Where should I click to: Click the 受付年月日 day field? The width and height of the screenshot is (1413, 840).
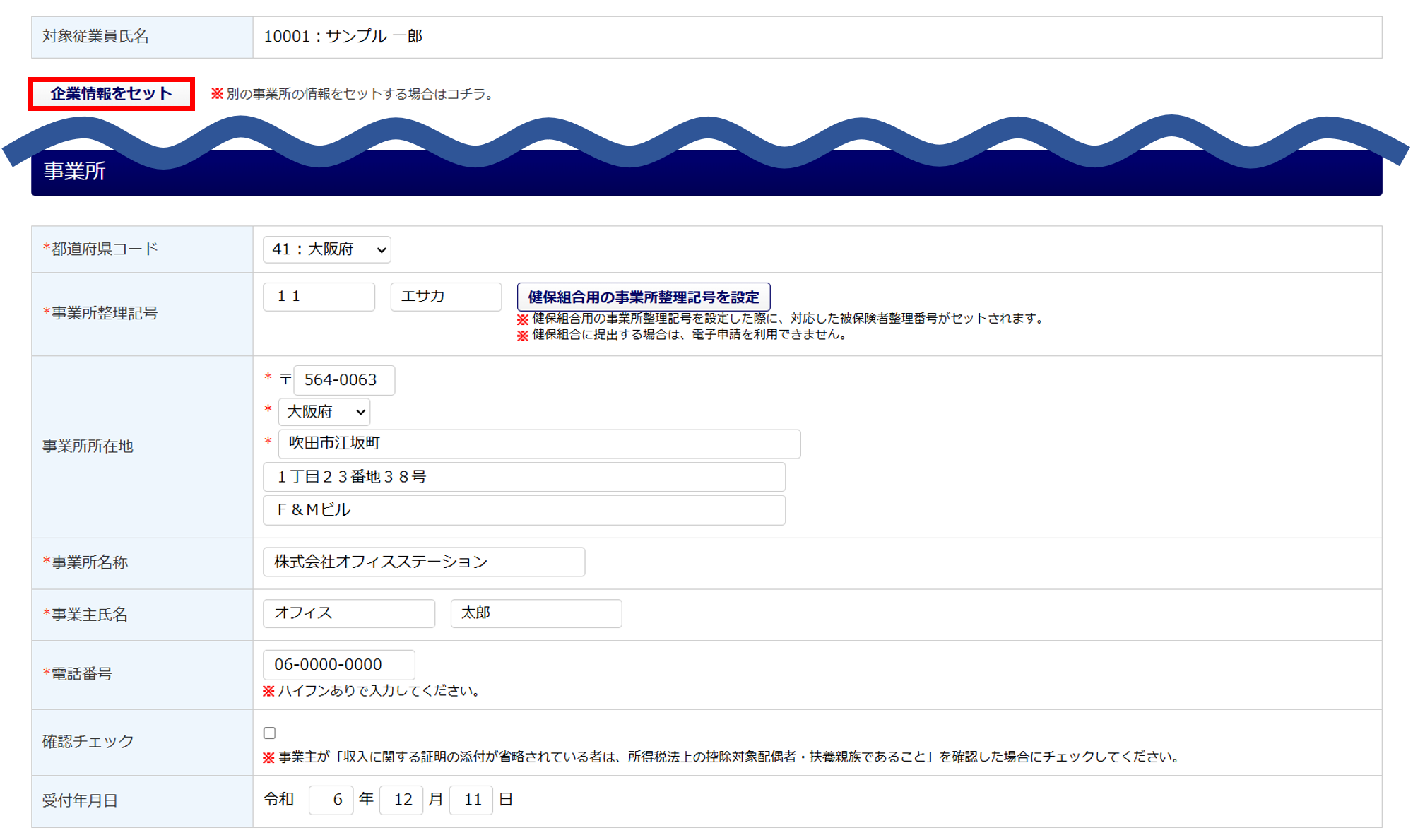pyautogui.click(x=471, y=800)
